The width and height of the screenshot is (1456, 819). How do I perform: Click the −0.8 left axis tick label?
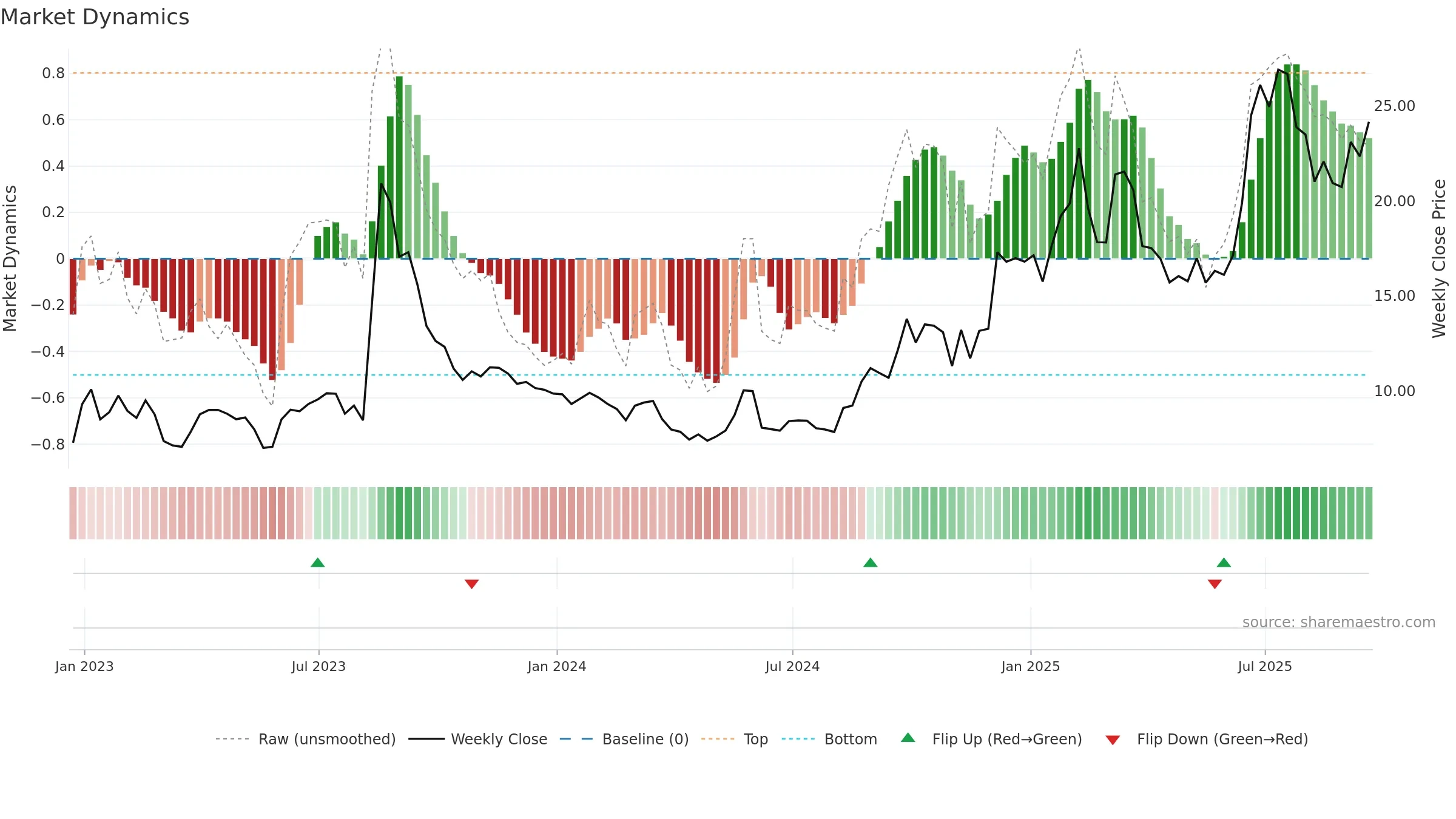coord(48,445)
